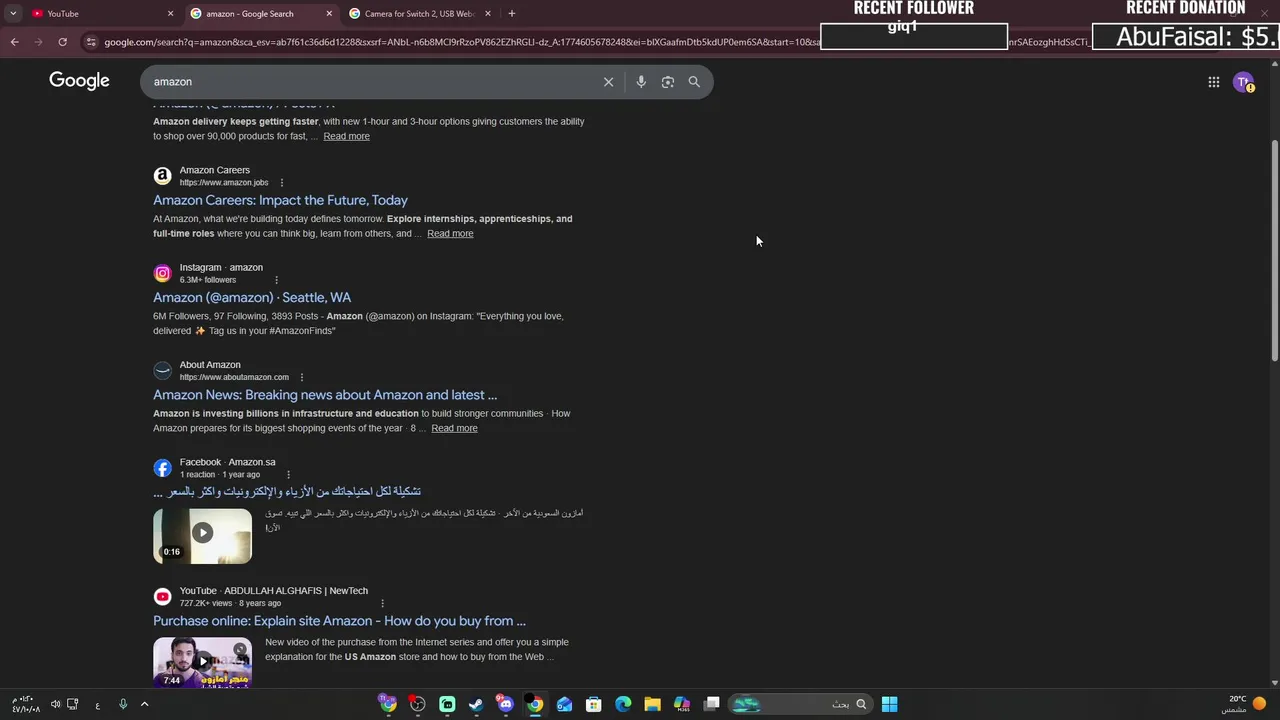Go to Google homepage via logo
The width and height of the screenshot is (1280, 720).
click(x=79, y=81)
